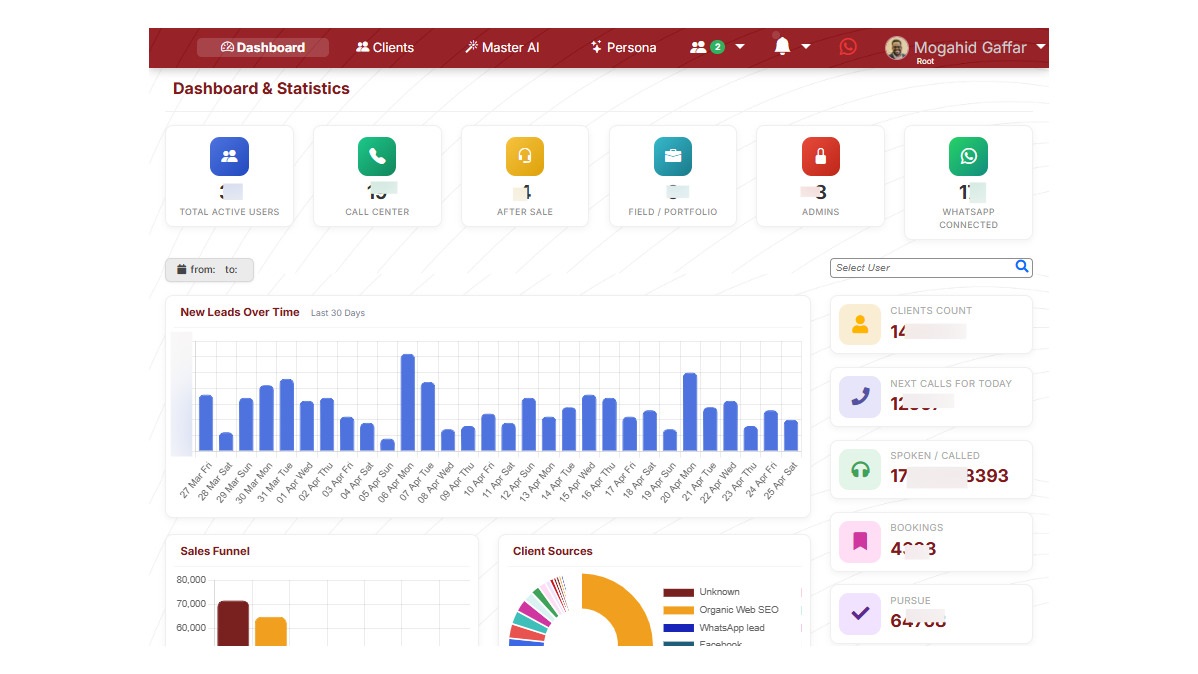Click the Field / Portfolio briefcase icon
Screen dimensions: 1198x674
(672, 156)
